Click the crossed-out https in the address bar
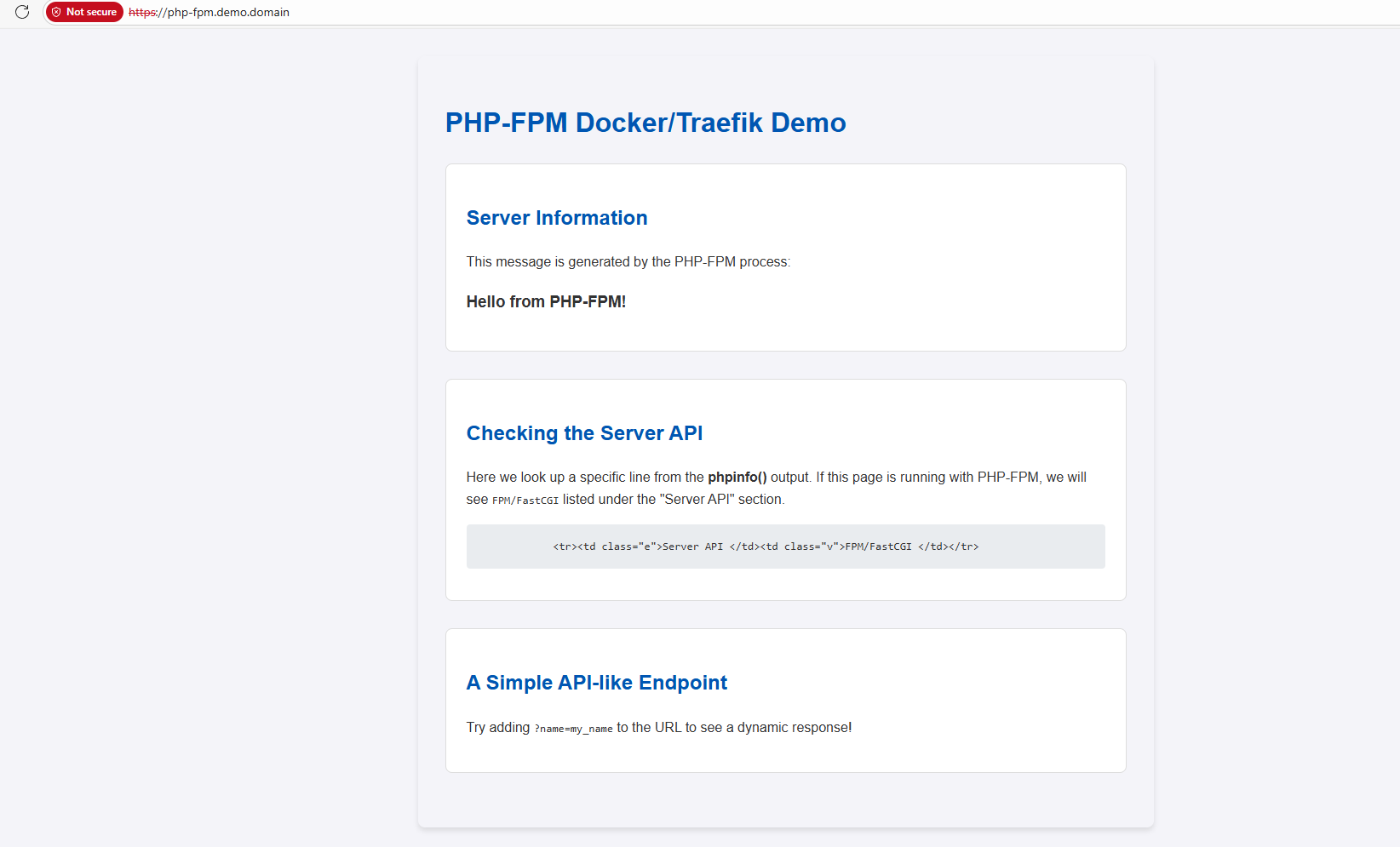Screen dimensions: 1400x847 [x=142, y=12]
